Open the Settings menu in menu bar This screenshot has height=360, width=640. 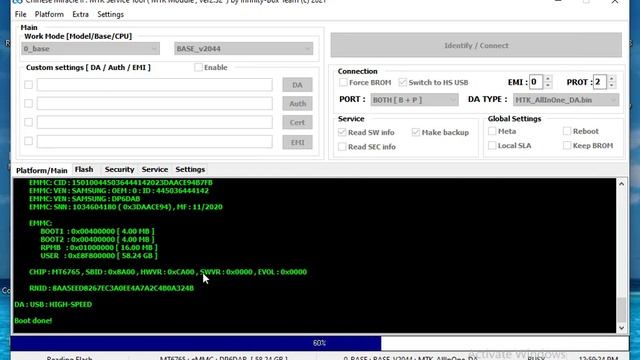(110, 14)
